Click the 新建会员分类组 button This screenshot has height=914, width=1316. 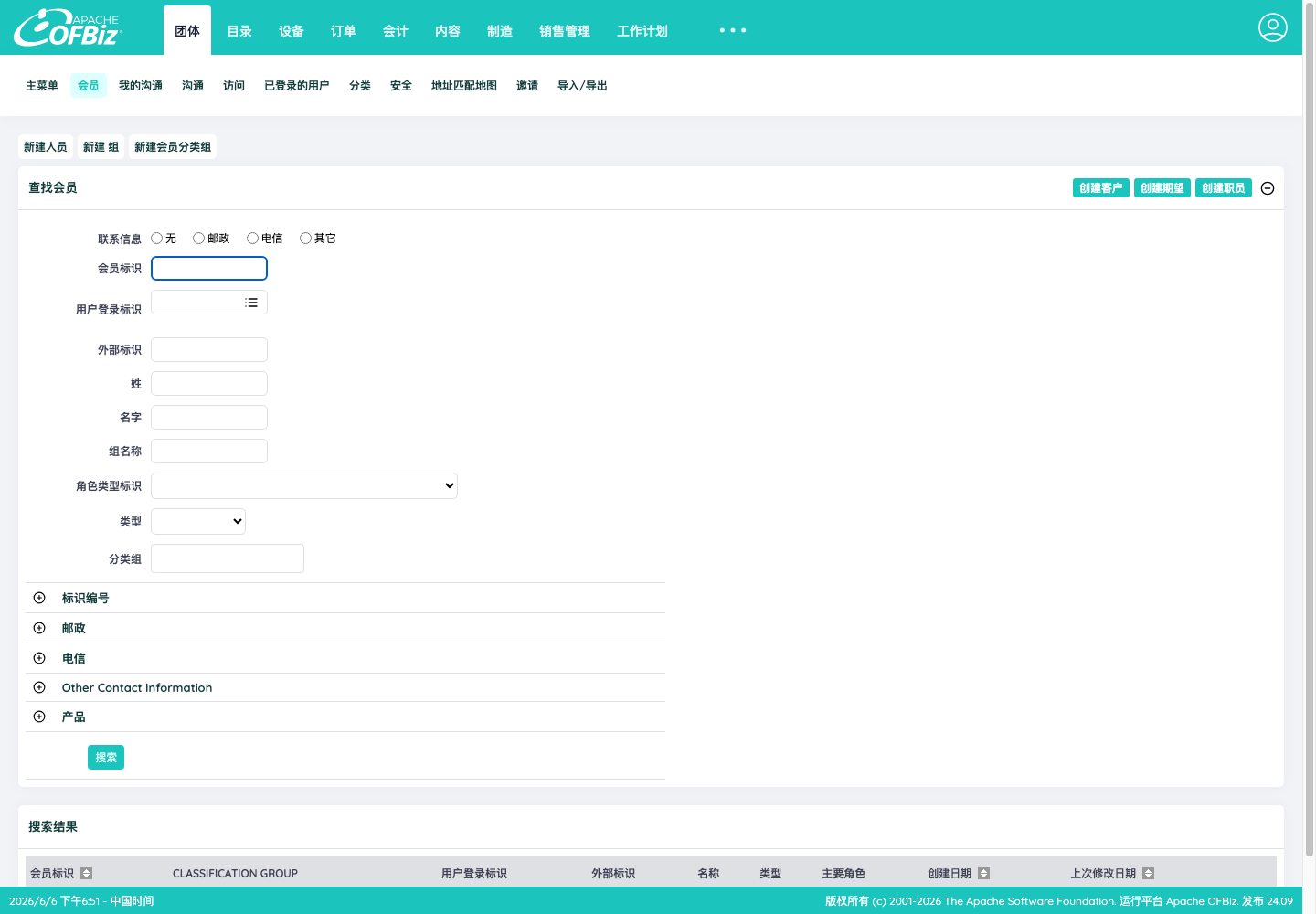173,147
